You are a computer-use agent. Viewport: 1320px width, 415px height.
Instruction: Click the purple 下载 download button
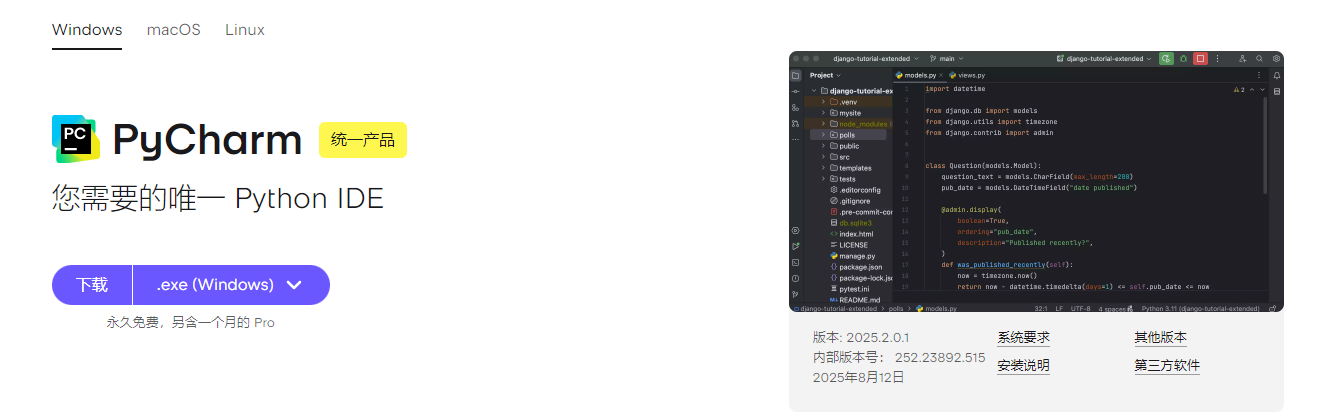pos(92,285)
